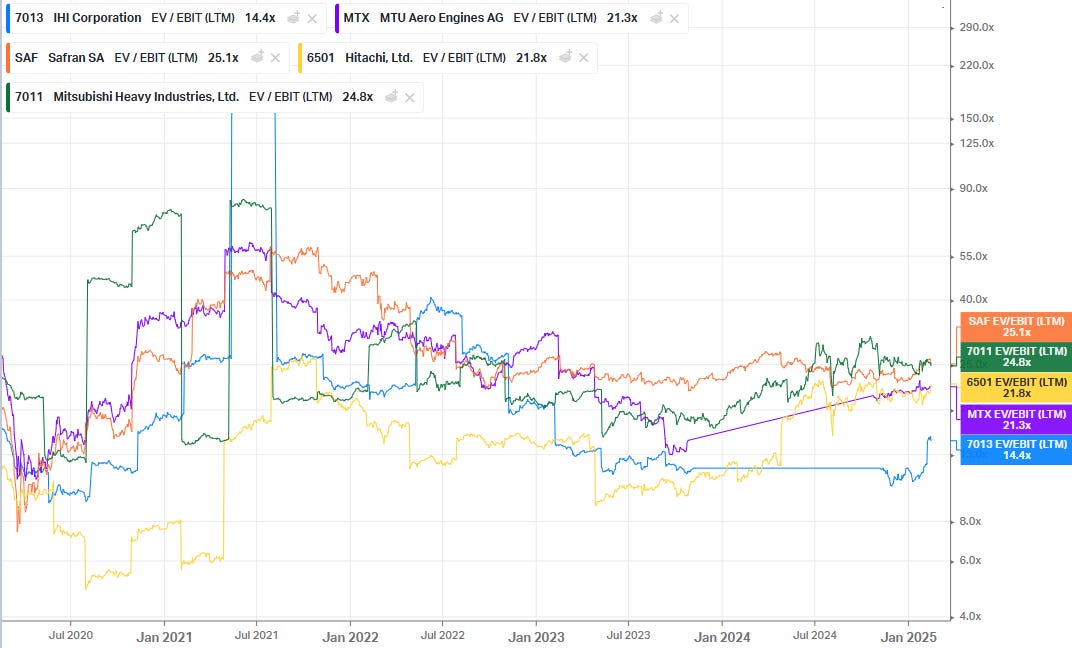1072x648 pixels.
Task: Click the yellow 6501 EV/EBIT 21.8x axis tag
Action: pos(1016,388)
